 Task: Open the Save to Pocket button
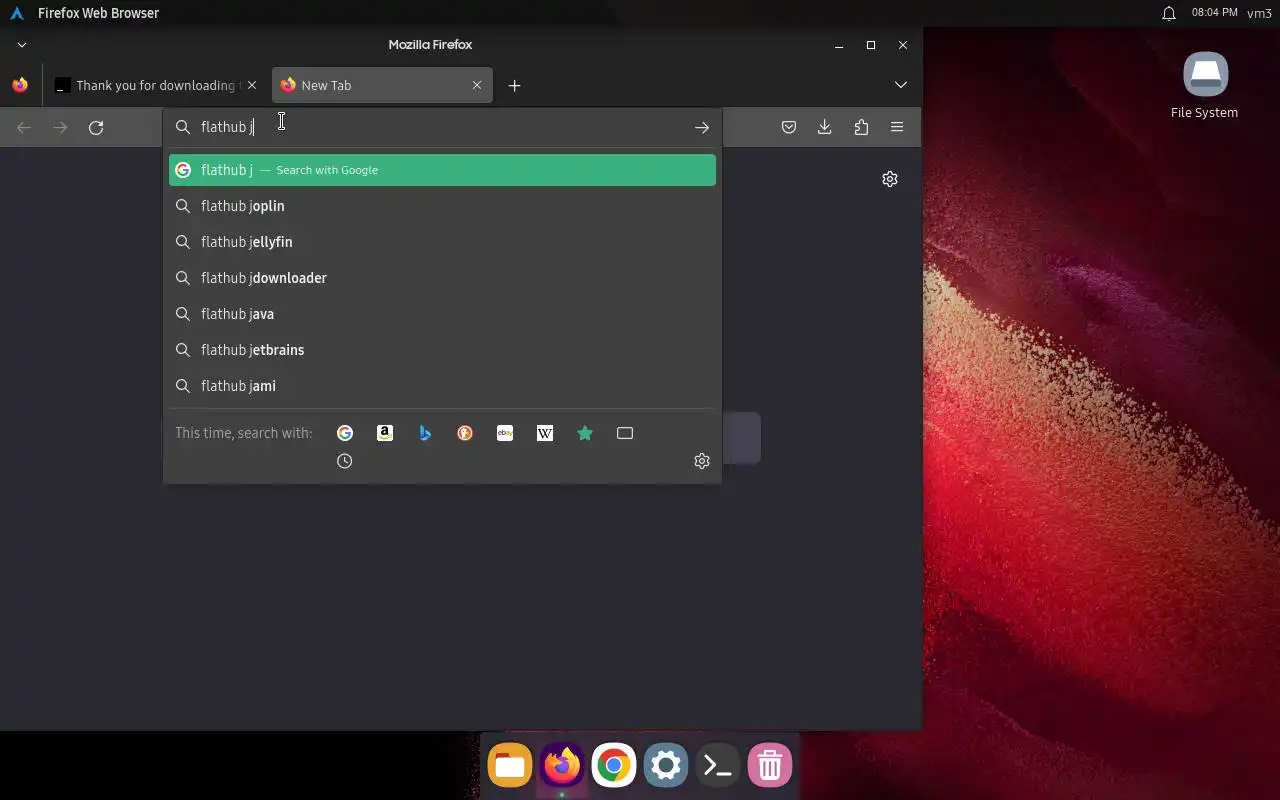[x=789, y=127]
